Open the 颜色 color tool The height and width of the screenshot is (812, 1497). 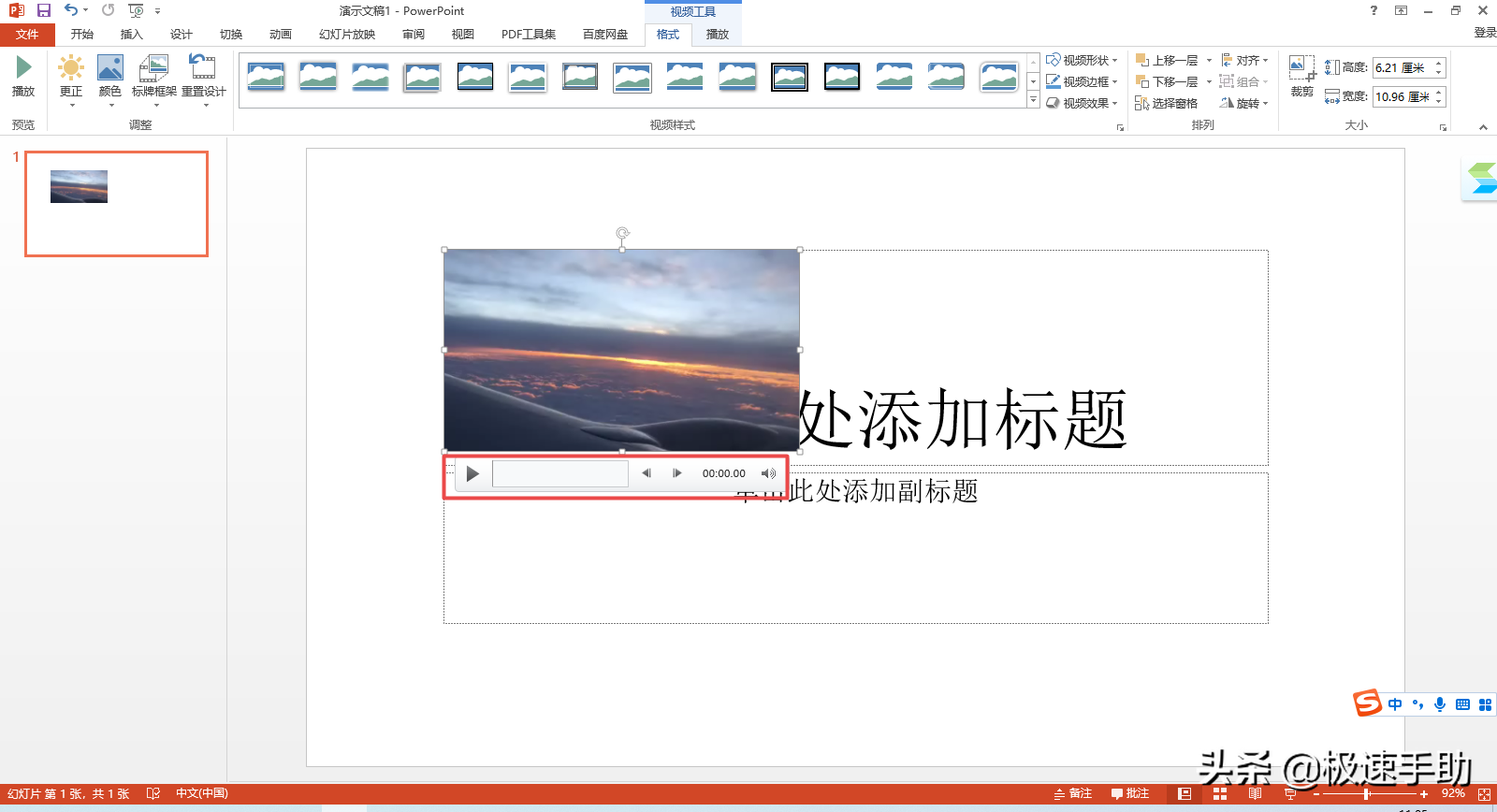pos(110,76)
